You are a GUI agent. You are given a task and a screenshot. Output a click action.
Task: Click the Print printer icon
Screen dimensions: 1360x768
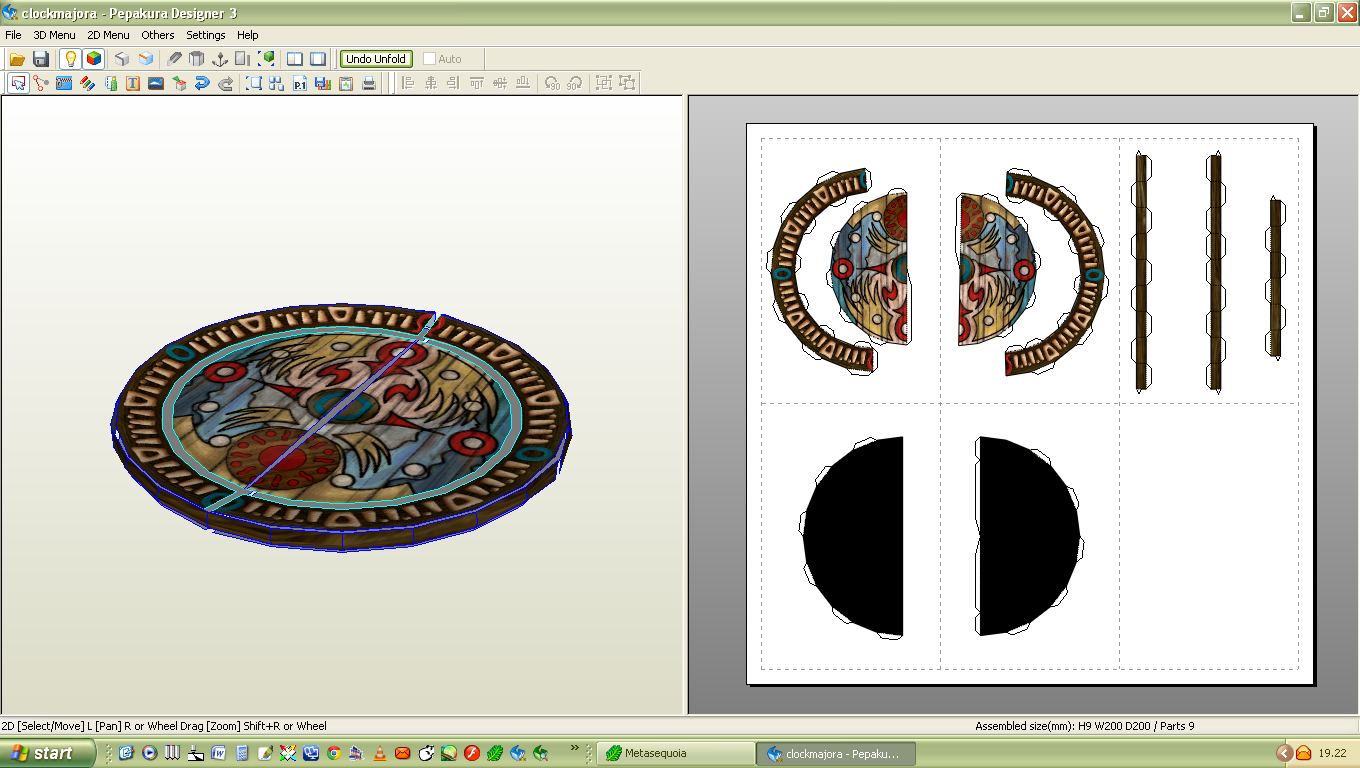coord(369,83)
